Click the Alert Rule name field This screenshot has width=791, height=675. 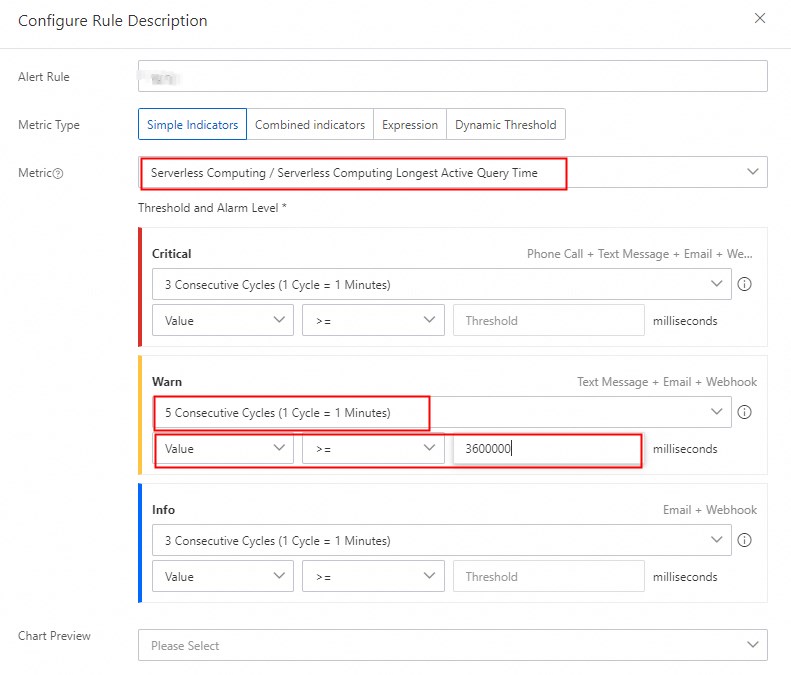tap(453, 77)
